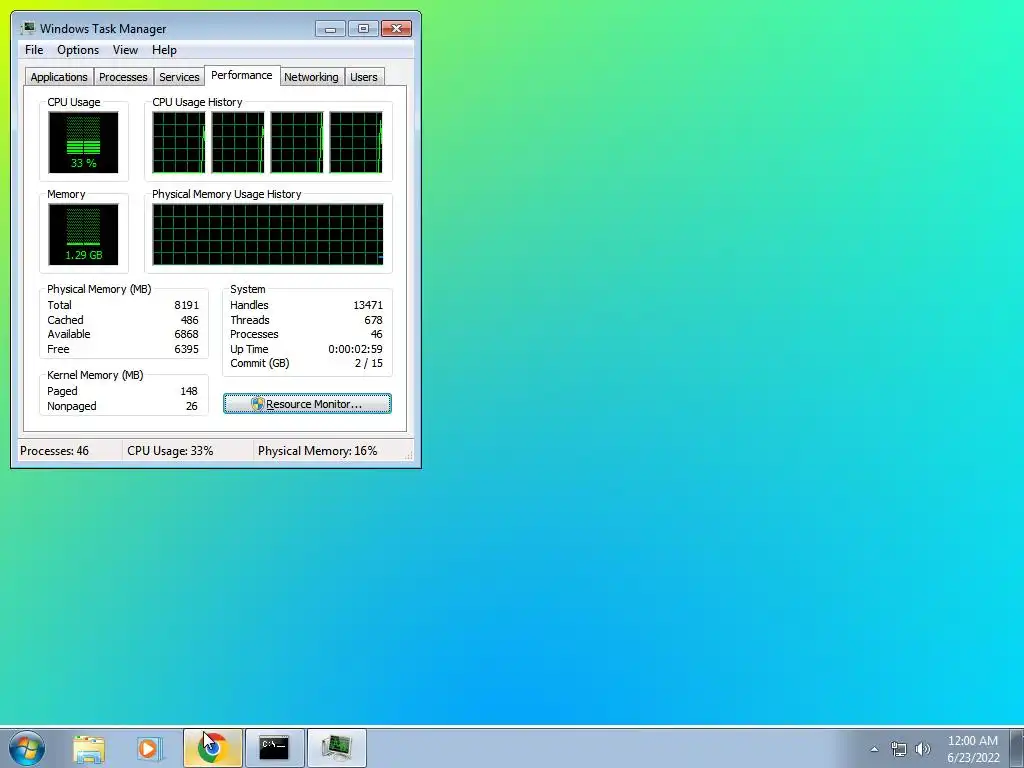Select the Cached value 486
The height and width of the screenshot is (768, 1024).
point(189,320)
